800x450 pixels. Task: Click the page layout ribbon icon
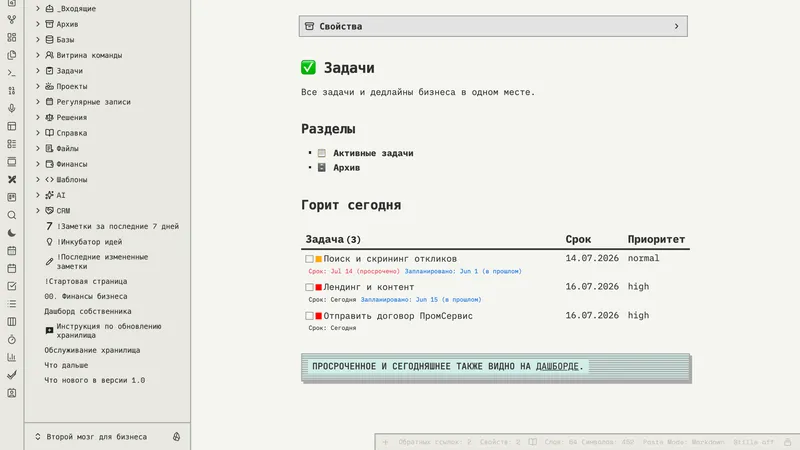pyautogui.click(x=12, y=126)
